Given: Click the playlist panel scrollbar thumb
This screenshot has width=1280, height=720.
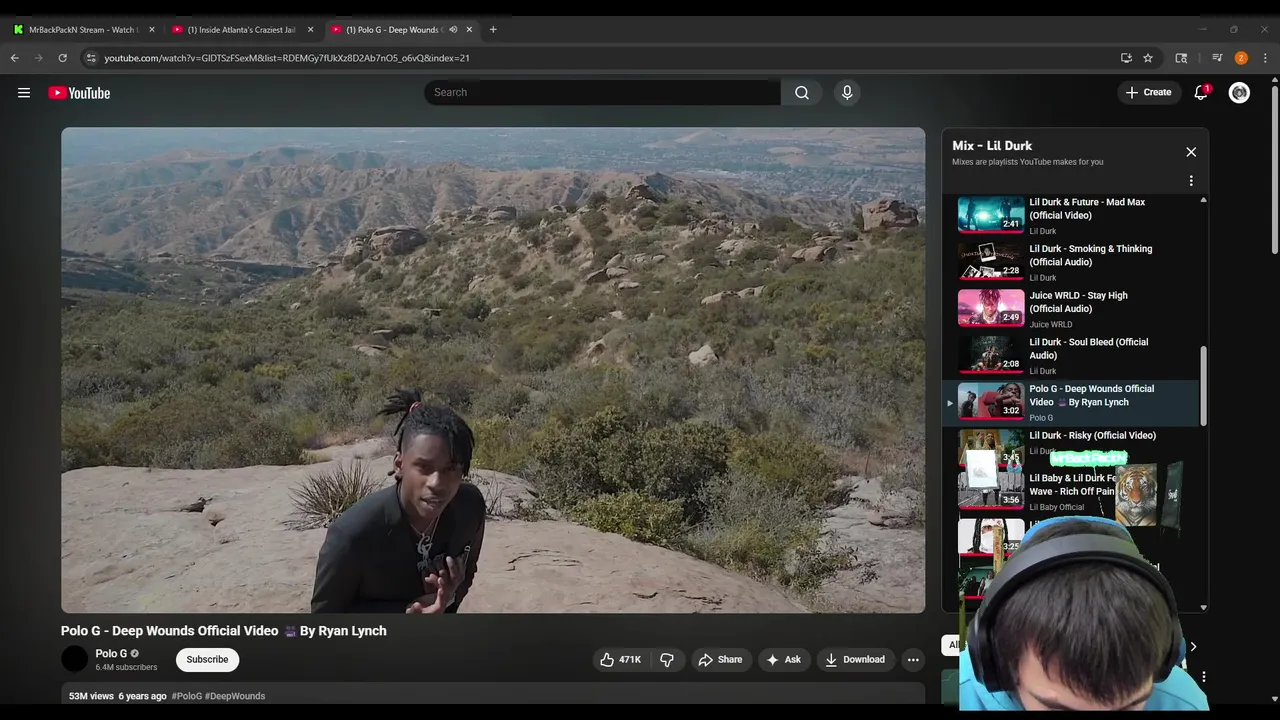Looking at the screenshot, I should [1203, 386].
